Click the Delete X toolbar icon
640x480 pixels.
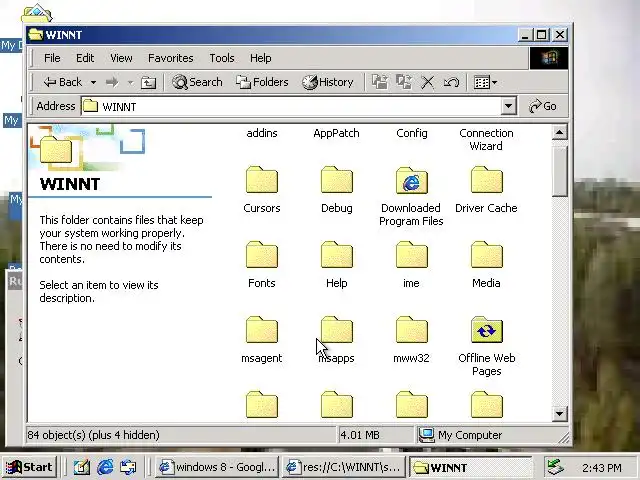(x=427, y=82)
